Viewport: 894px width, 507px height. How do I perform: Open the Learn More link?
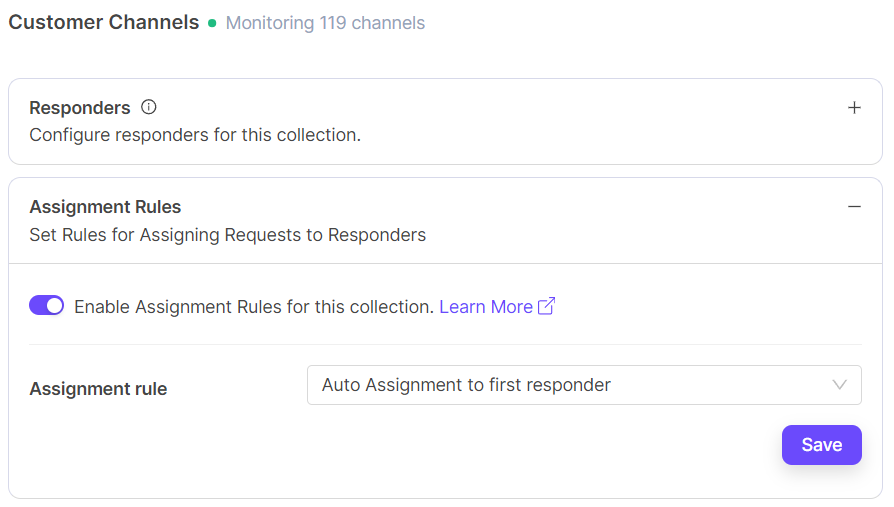point(486,307)
